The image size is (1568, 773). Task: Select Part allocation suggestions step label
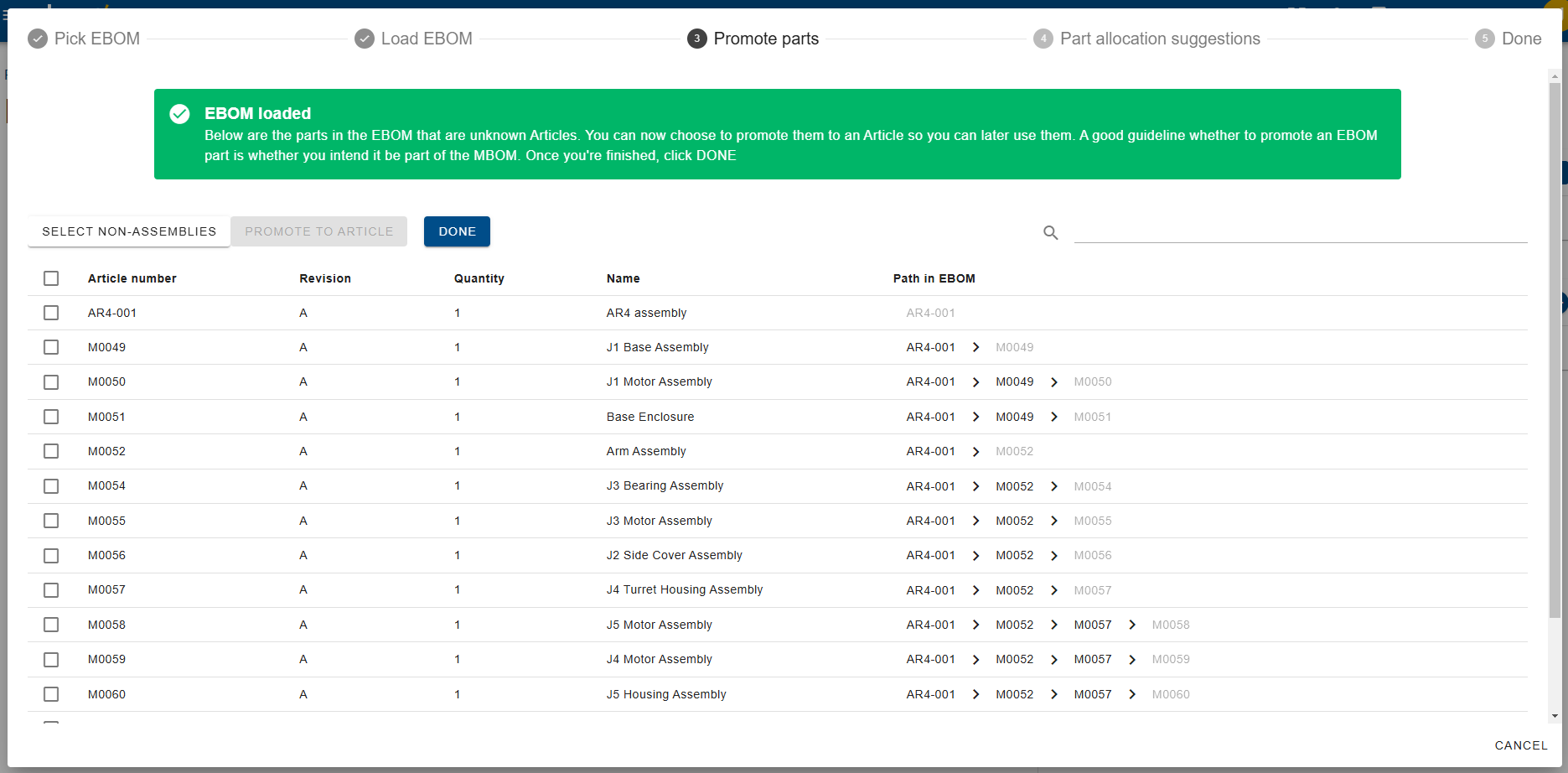1160,39
